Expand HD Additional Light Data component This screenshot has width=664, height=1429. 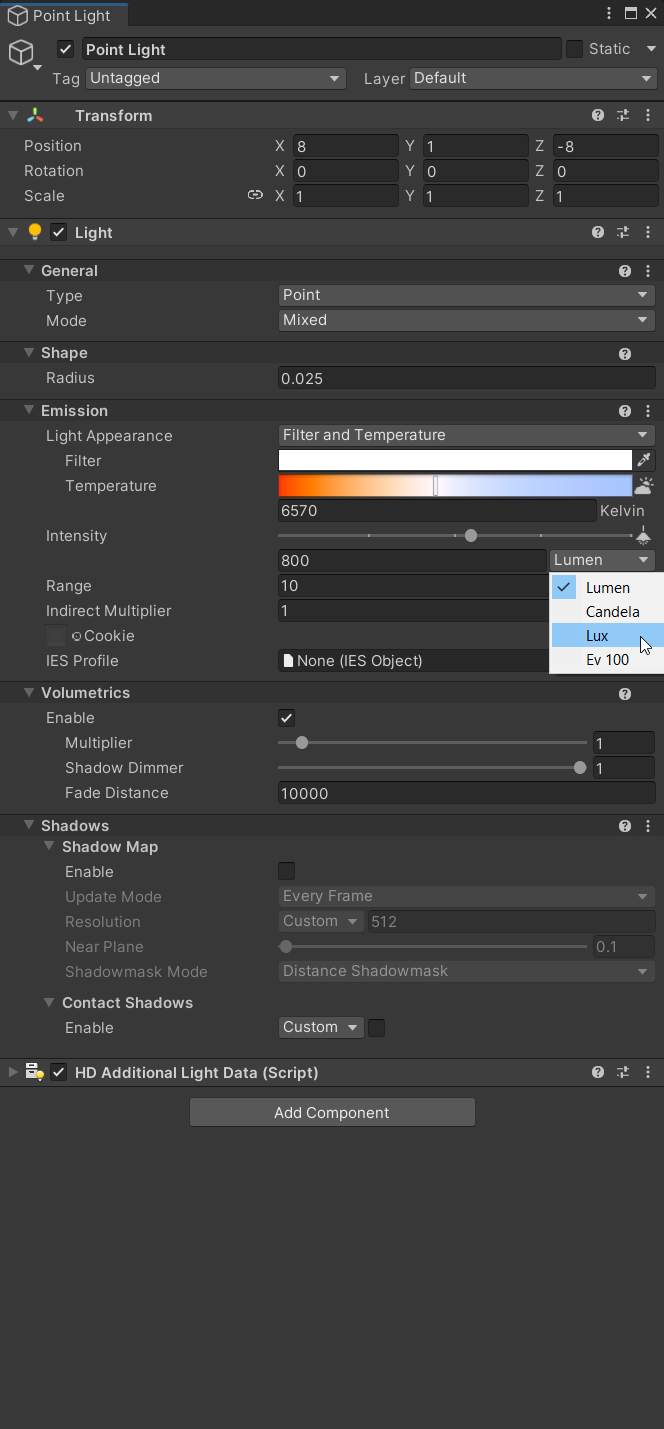[x=13, y=1072]
